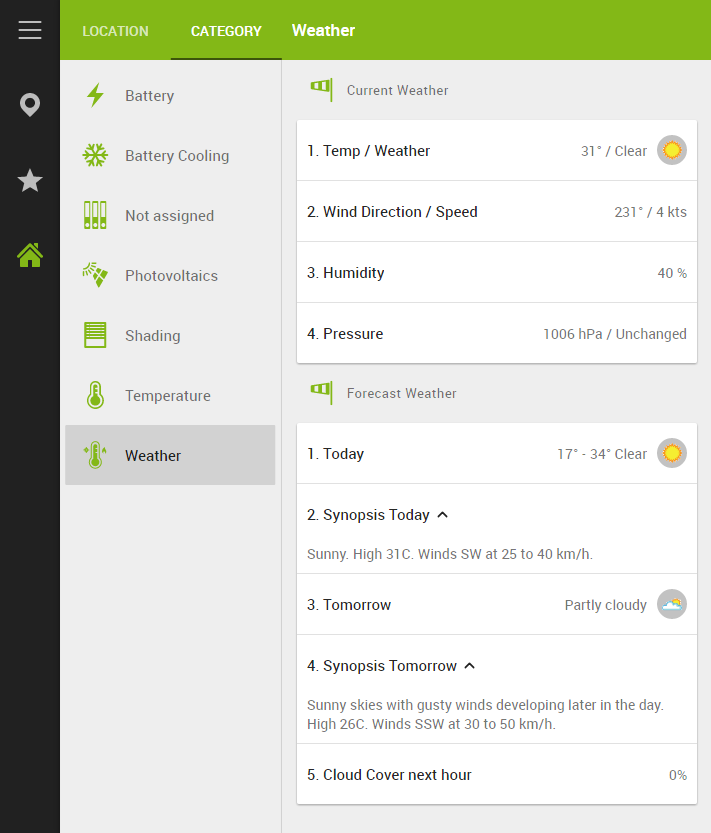This screenshot has width=711, height=833.
Task: Click the Humidity row
Action: click(x=497, y=273)
